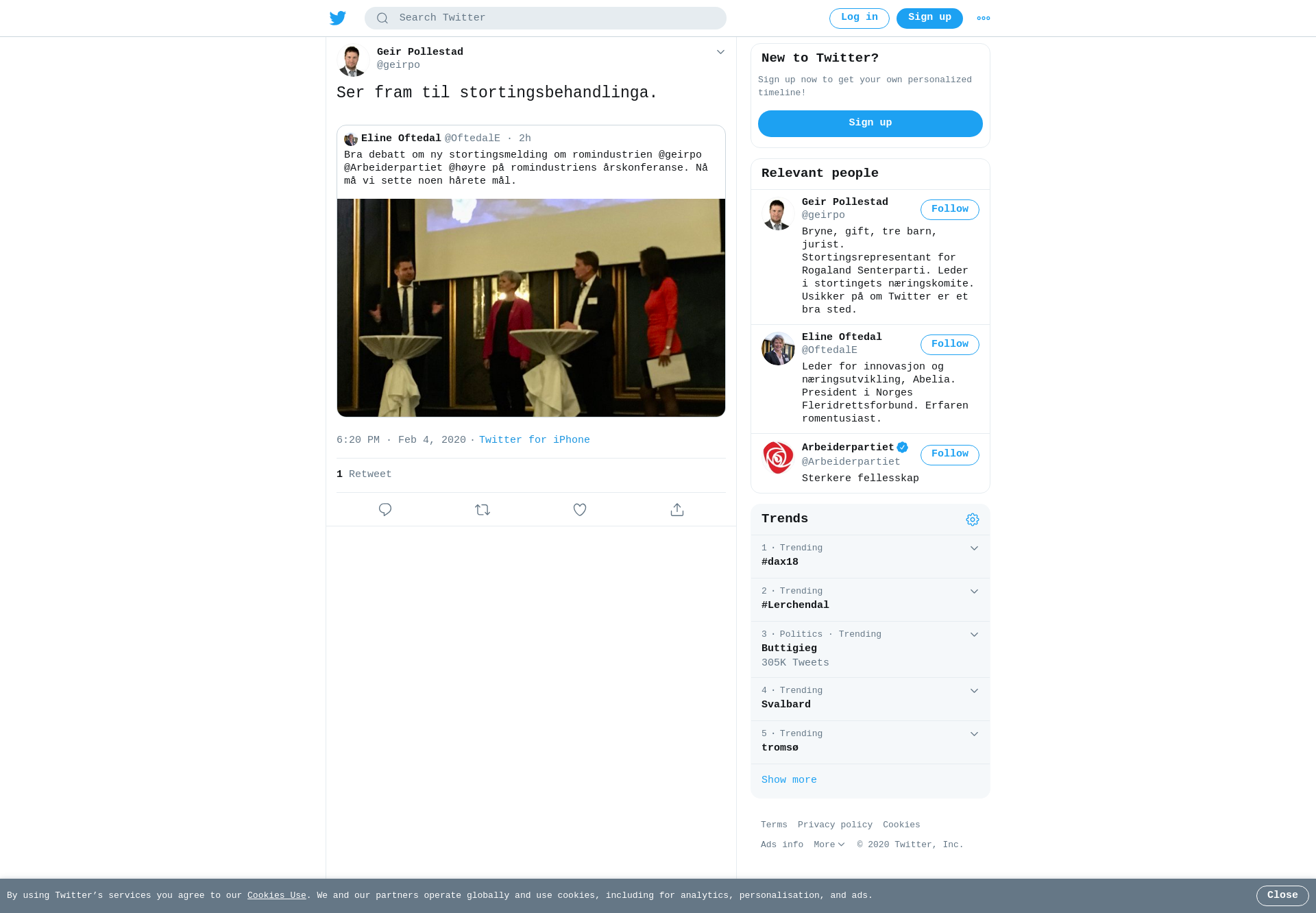The height and width of the screenshot is (913, 1316).
Task: Click Show more under Trends
Action: pyautogui.click(x=789, y=780)
